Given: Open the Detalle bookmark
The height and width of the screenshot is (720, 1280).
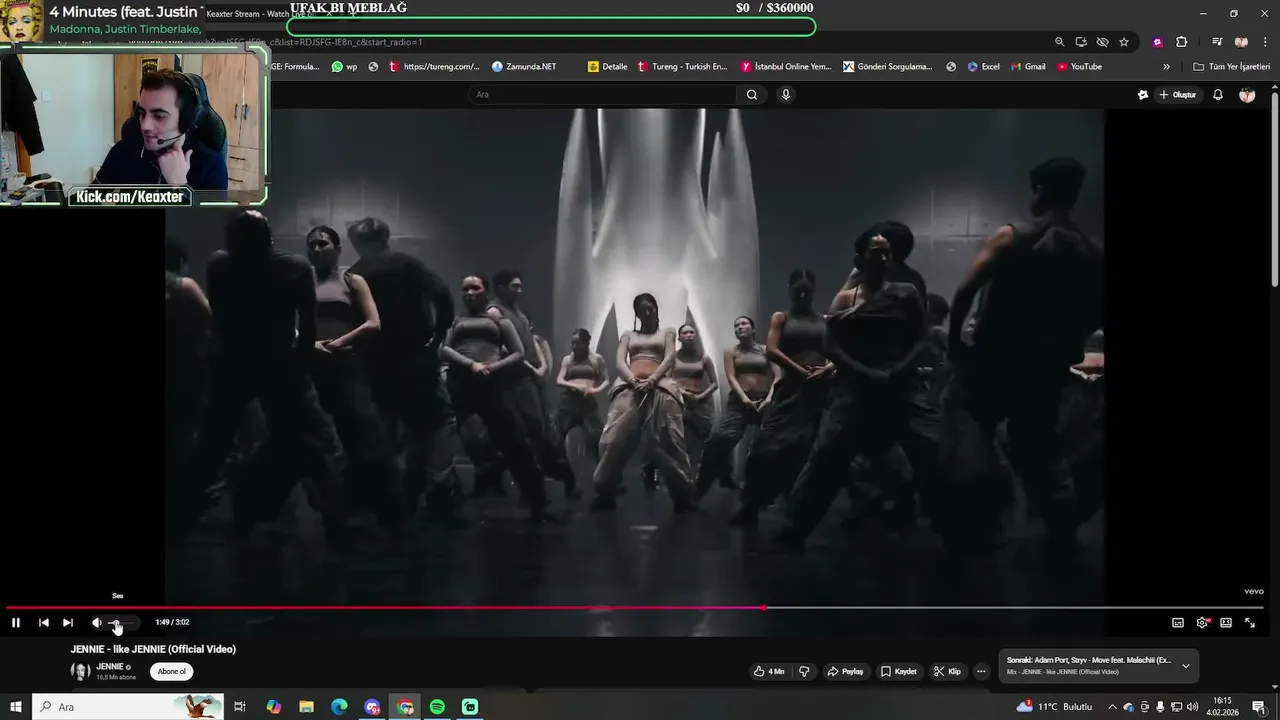Looking at the screenshot, I should pos(608,67).
